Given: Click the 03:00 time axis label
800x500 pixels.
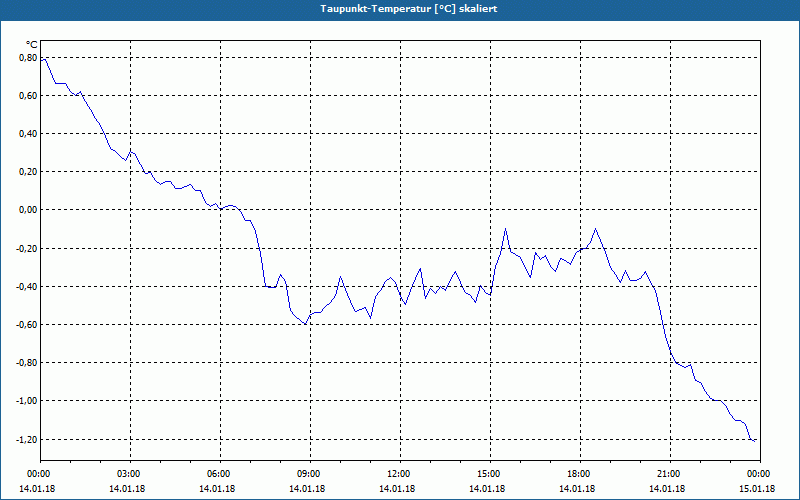Looking at the screenshot, I should coord(130,474).
